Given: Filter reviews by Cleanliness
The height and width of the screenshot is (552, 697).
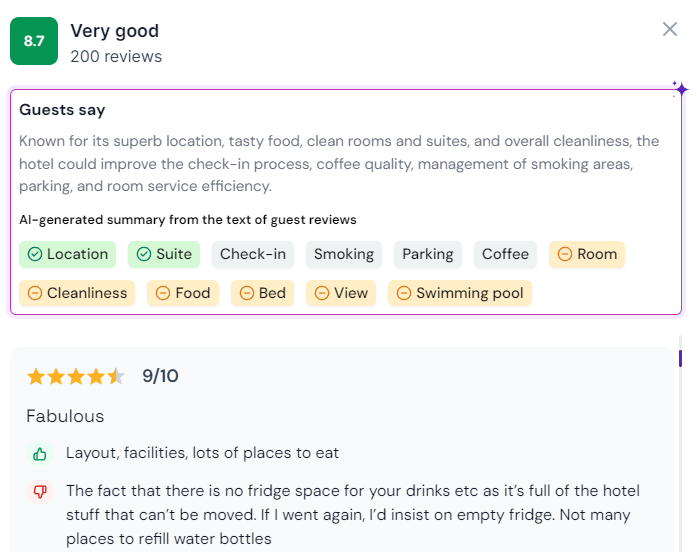Looking at the screenshot, I should coord(77,293).
